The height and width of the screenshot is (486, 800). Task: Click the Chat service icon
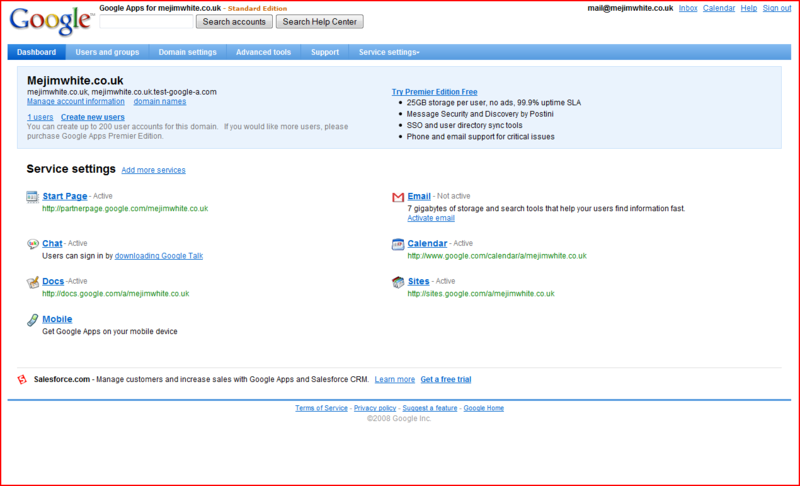tap(33, 244)
